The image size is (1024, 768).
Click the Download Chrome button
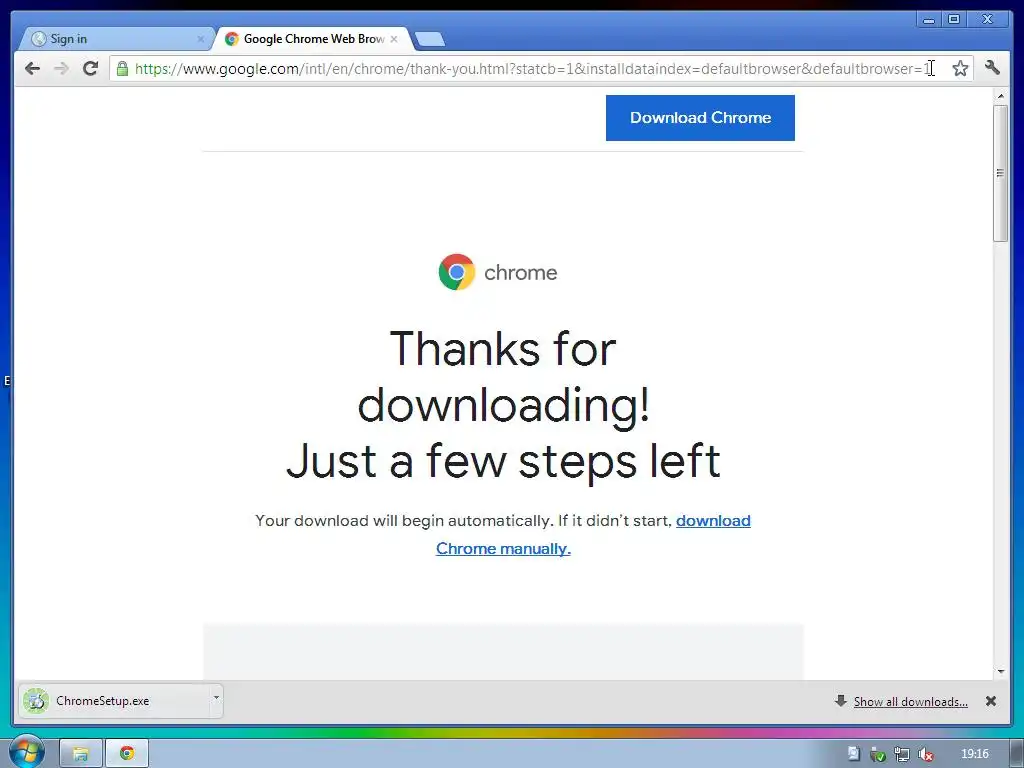pos(700,118)
